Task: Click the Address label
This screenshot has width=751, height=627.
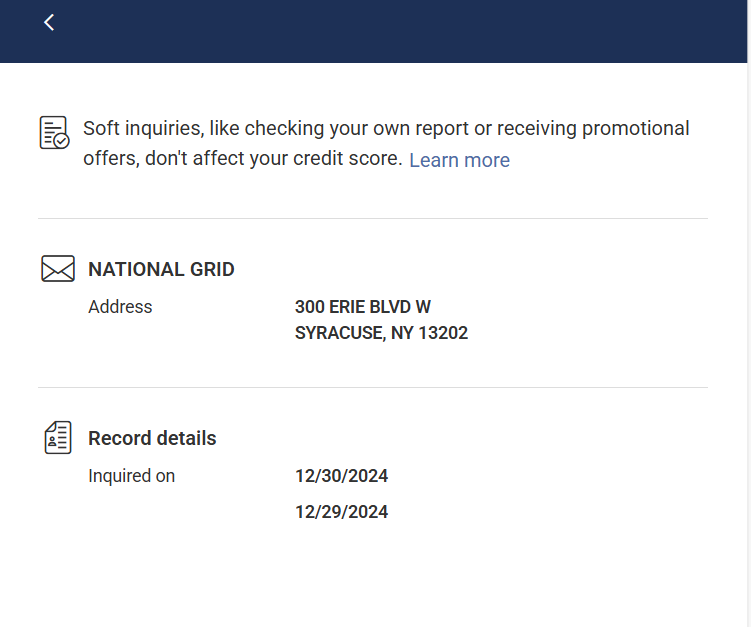Action: pyautogui.click(x=120, y=307)
